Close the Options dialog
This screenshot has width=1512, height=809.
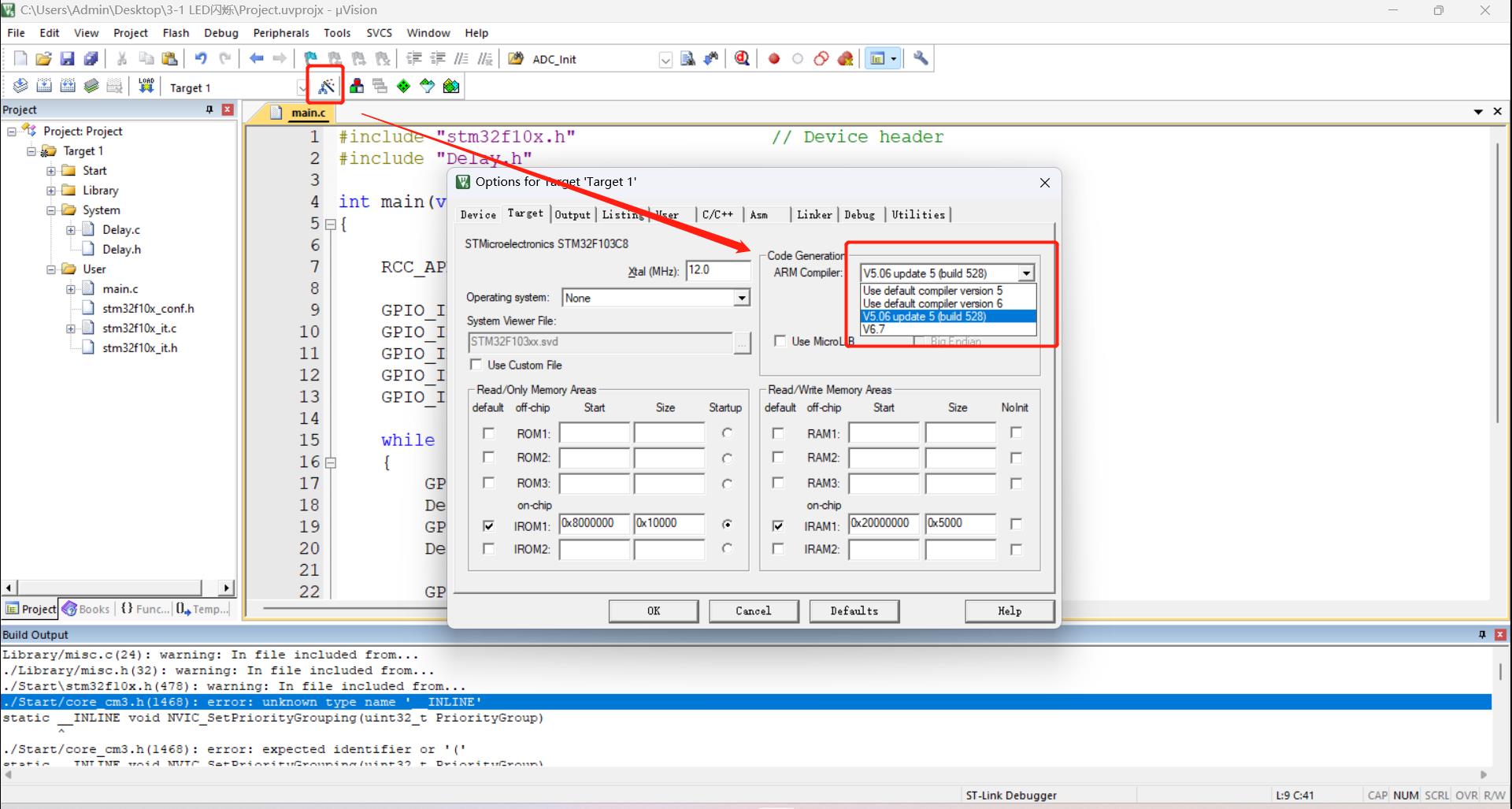coord(1045,183)
